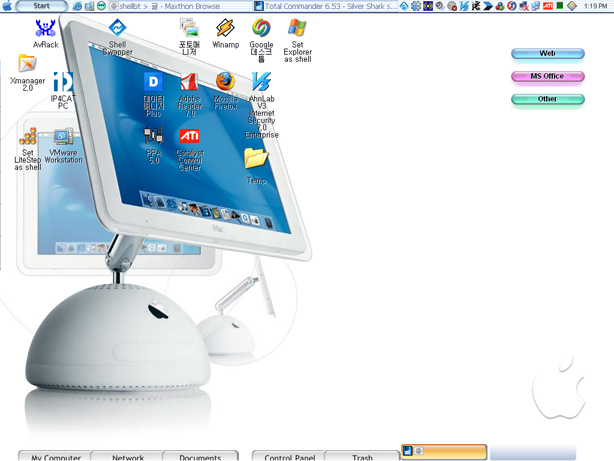
Task: Launch Winamp from the desktop
Action: [x=226, y=34]
